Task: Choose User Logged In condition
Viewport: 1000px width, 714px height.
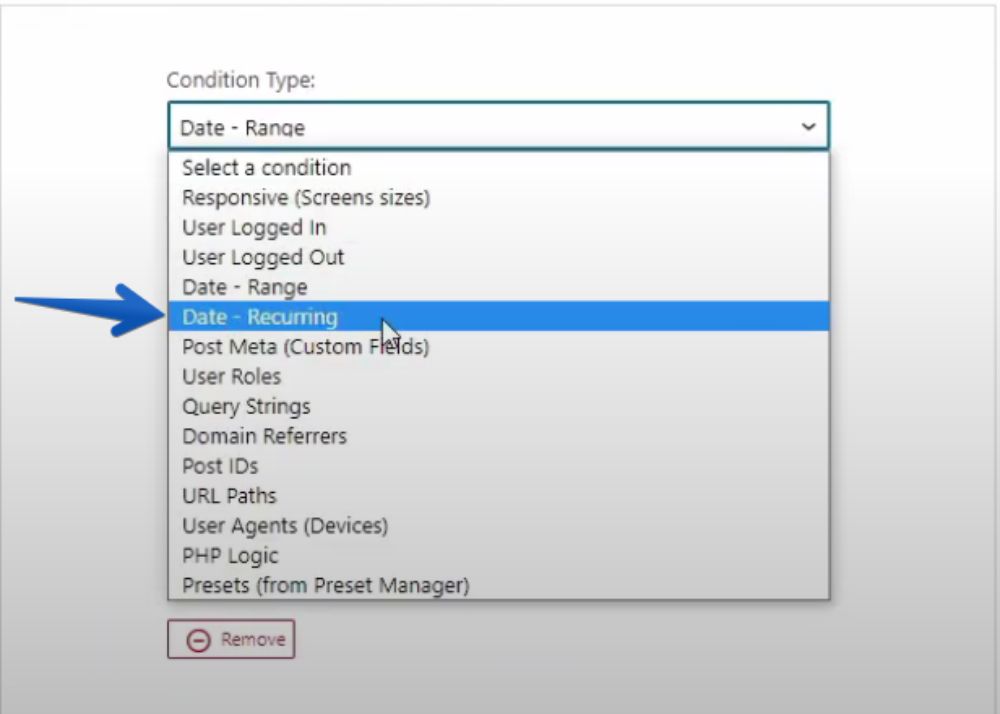Action: pos(499,228)
